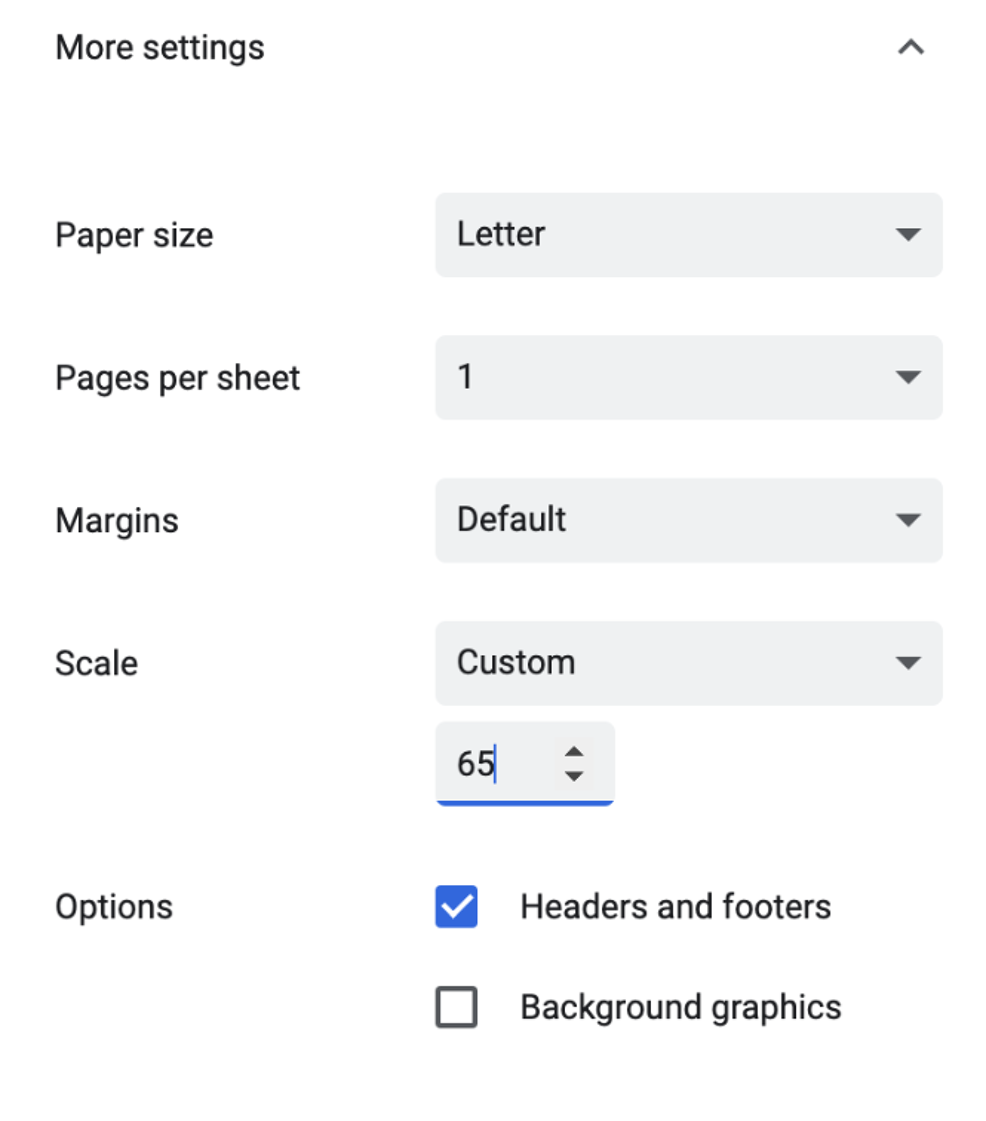Open the Pages per sheet dropdown
Viewport: 986px width, 1121px height.
[689, 377]
